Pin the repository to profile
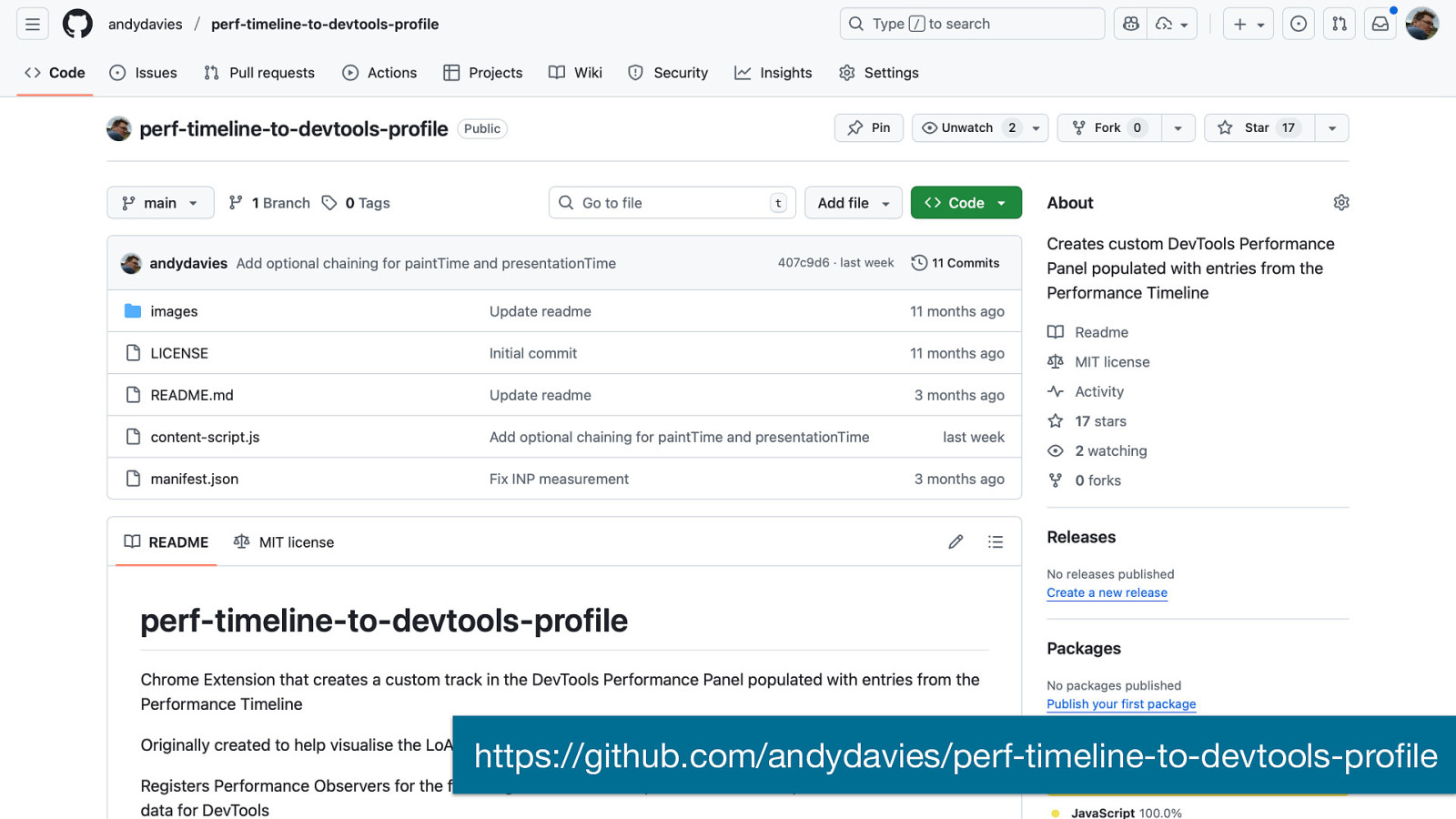 (x=869, y=128)
